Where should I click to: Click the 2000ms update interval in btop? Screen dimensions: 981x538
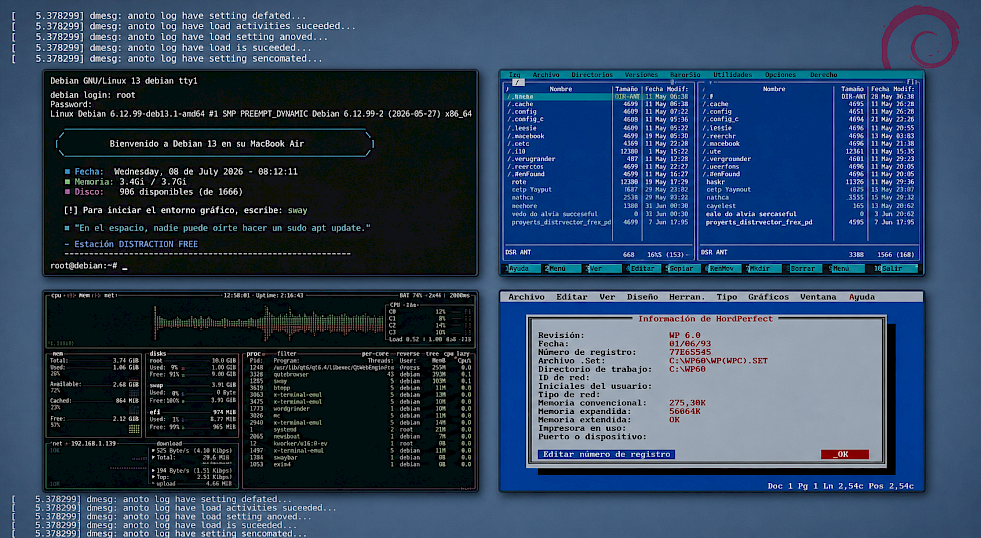pyautogui.click(x=459, y=295)
